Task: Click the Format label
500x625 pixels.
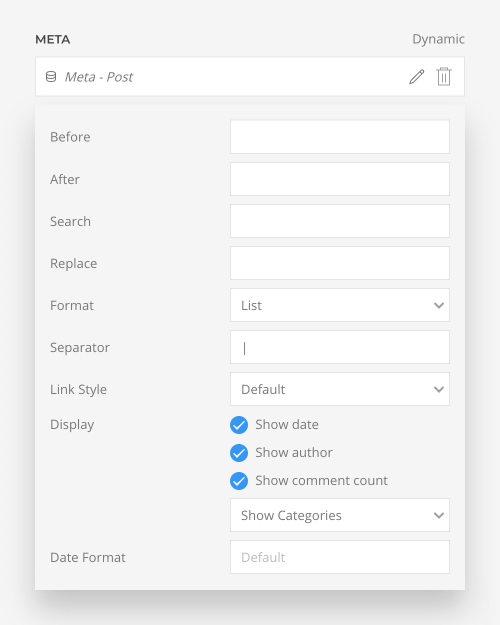Action: pyautogui.click(x=72, y=305)
